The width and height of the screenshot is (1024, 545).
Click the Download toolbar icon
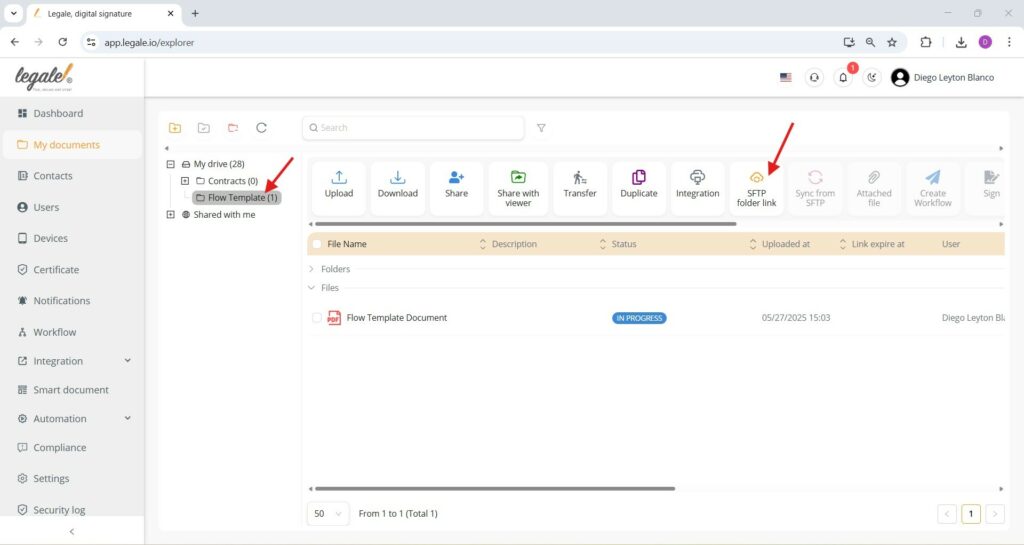point(397,178)
